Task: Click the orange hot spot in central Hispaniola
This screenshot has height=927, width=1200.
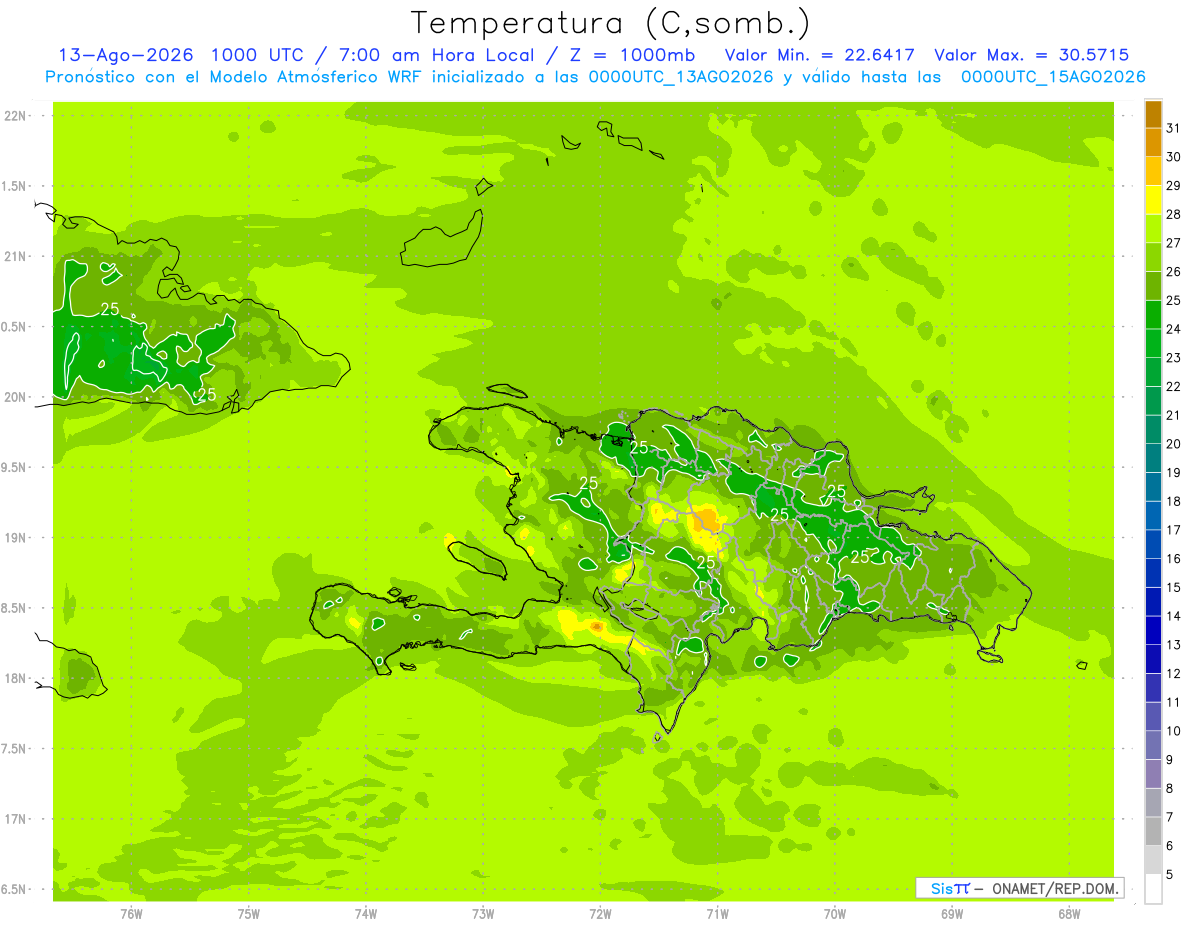Action: [x=708, y=518]
